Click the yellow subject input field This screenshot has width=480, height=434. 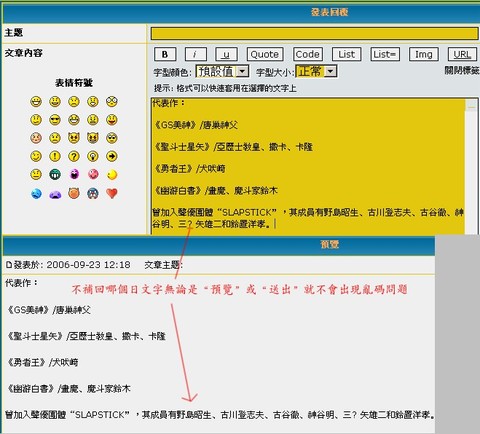[x=314, y=33]
